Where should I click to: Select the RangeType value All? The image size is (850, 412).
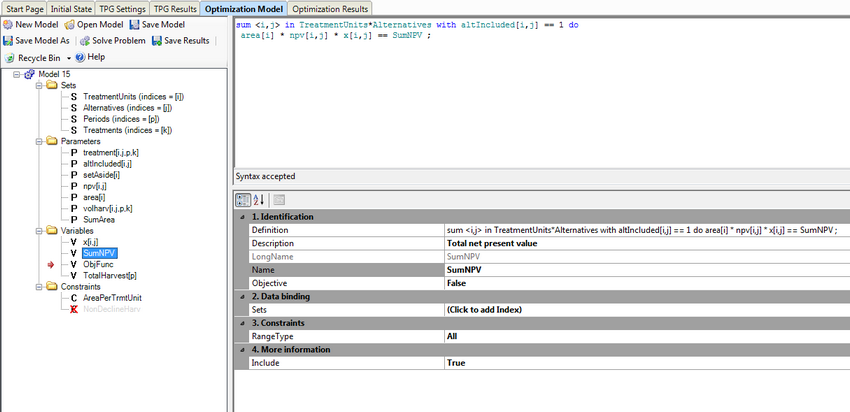click(451, 337)
